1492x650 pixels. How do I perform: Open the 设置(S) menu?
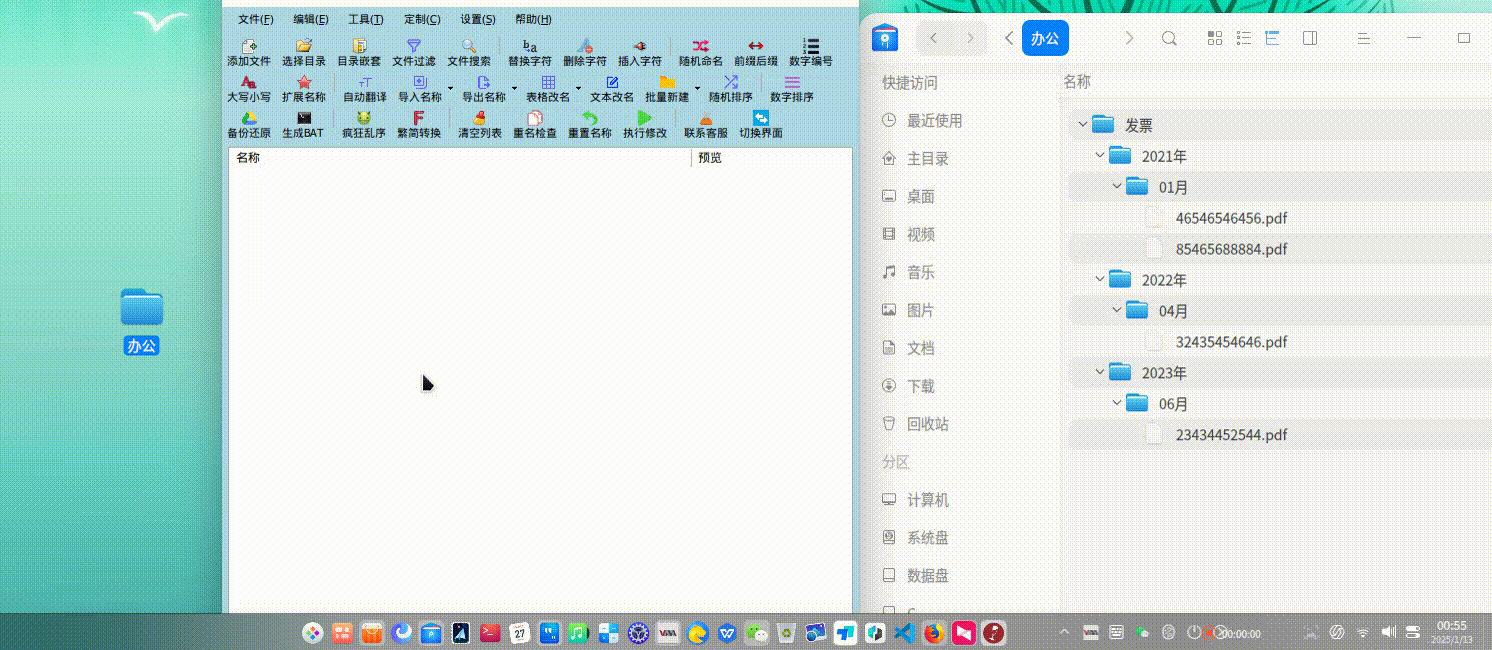click(x=478, y=19)
